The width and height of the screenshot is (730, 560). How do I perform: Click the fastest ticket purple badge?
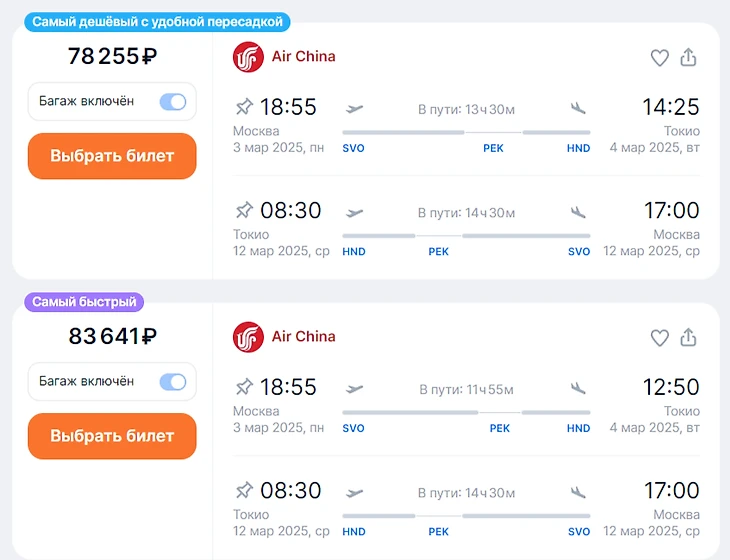click(x=84, y=301)
